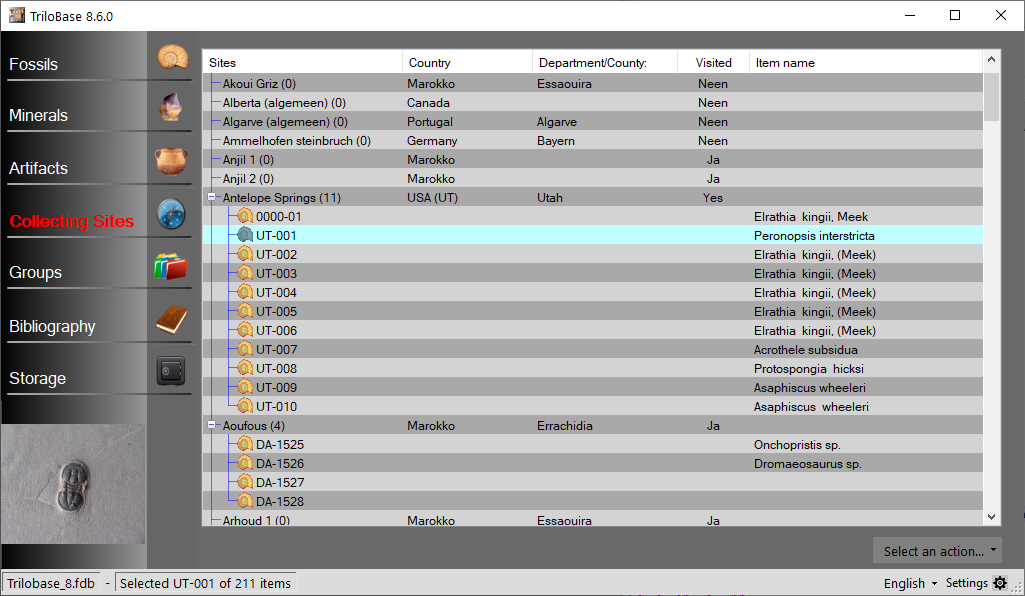This screenshot has width=1025, height=596.
Task: Collapse the Antelope Springs site node
Action: [211, 197]
